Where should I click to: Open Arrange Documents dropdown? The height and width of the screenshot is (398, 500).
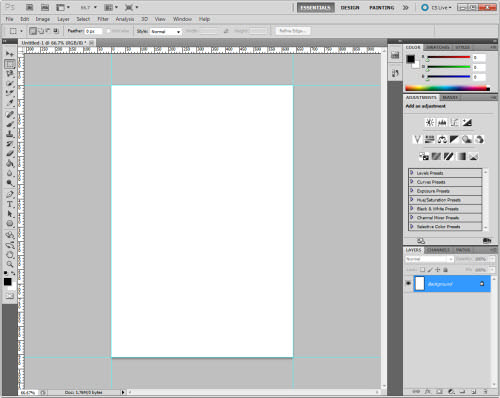click(x=111, y=7)
